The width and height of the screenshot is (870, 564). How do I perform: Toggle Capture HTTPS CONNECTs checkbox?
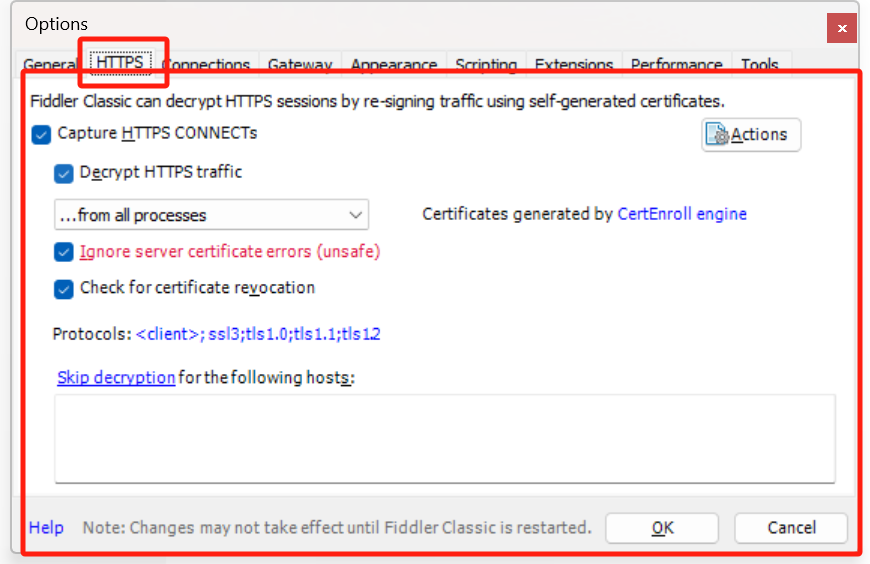(41, 134)
